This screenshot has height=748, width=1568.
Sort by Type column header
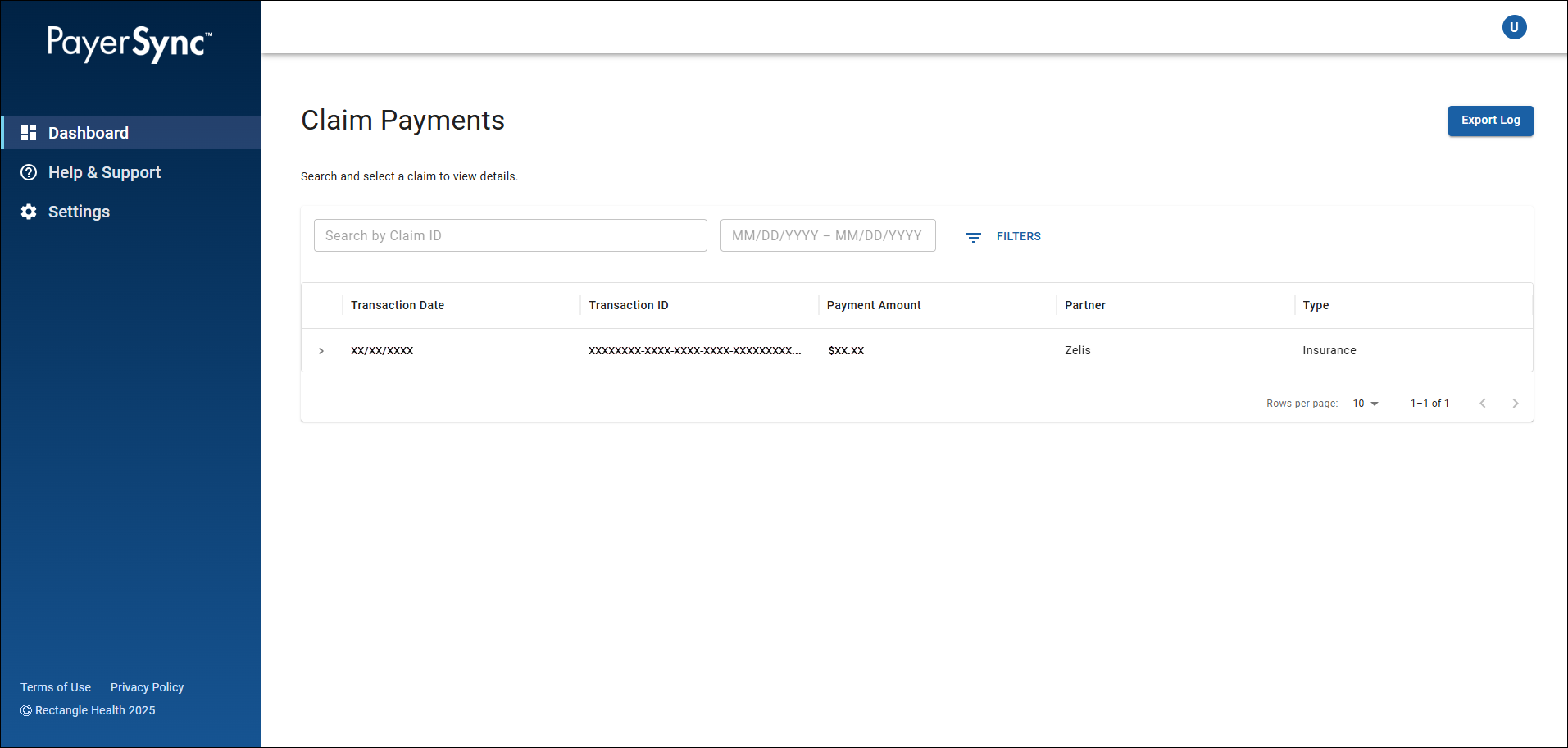pyautogui.click(x=1316, y=305)
